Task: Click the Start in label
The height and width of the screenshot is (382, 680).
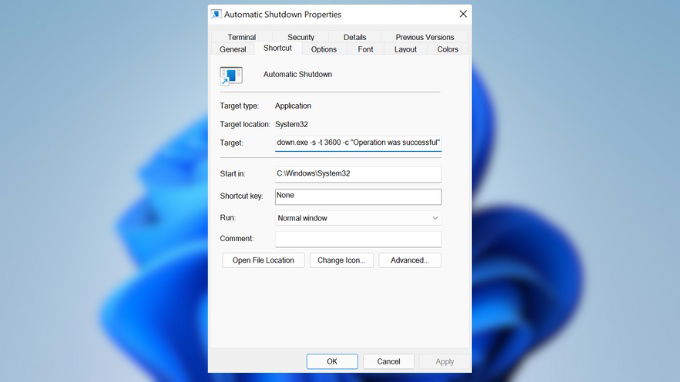Action: tap(232, 174)
